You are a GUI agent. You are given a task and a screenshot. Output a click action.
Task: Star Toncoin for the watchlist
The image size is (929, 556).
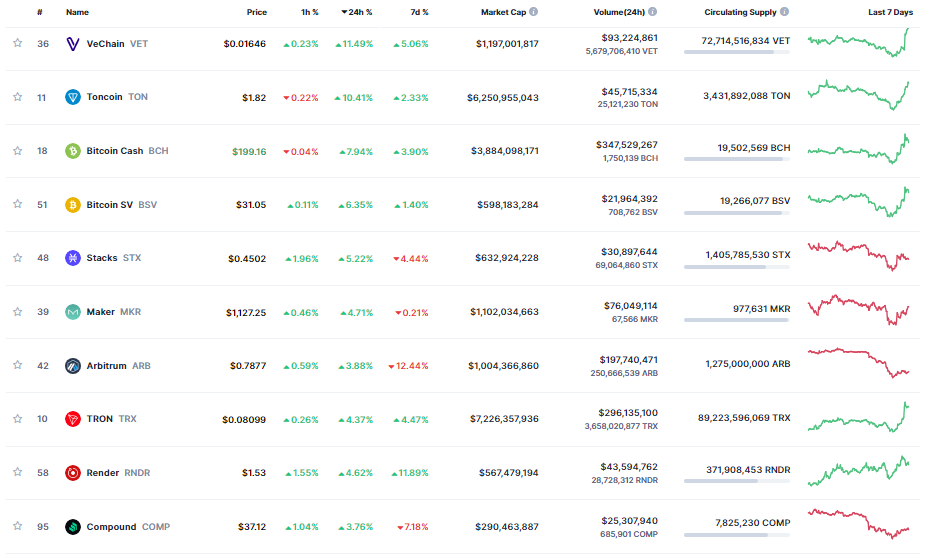(18, 97)
